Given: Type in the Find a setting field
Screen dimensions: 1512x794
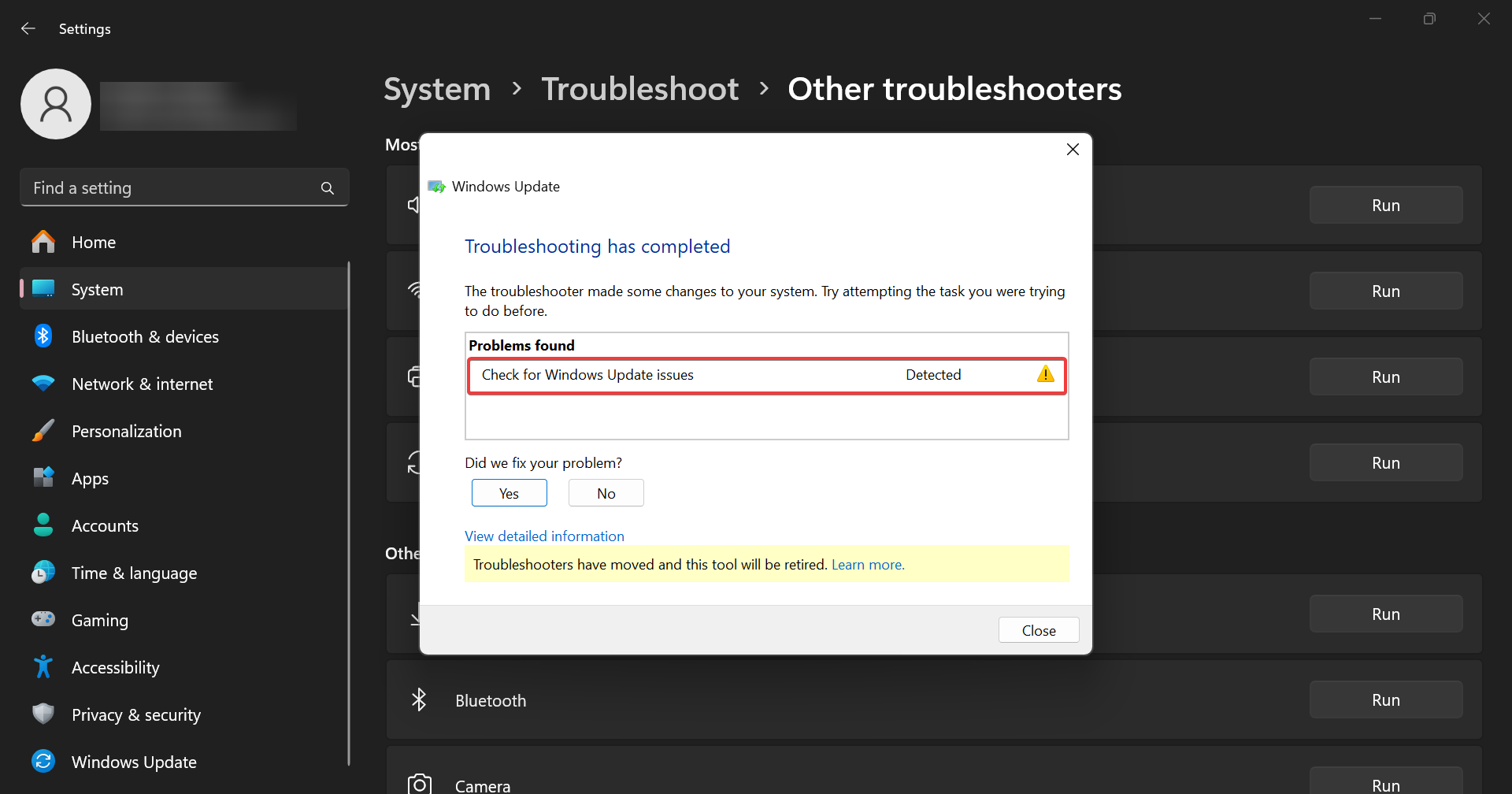Looking at the screenshot, I should point(173,188).
